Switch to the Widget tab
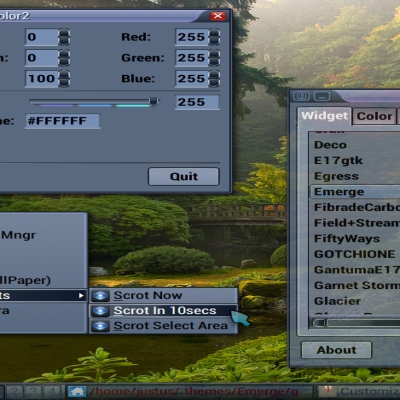The height and width of the screenshot is (400, 400). [x=324, y=116]
